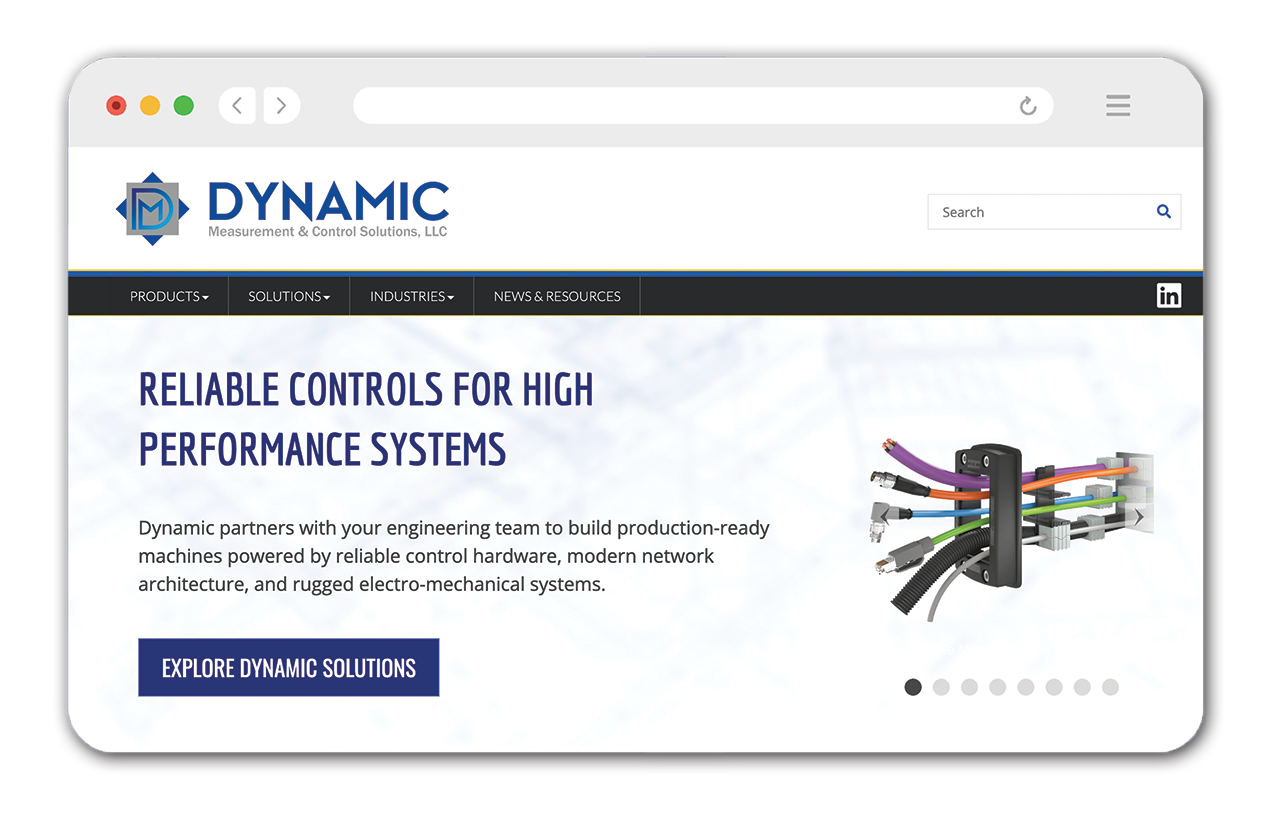Select the first carousel dot
Image resolution: width=1274 pixels, height=816 pixels.
pyautogui.click(x=913, y=687)
